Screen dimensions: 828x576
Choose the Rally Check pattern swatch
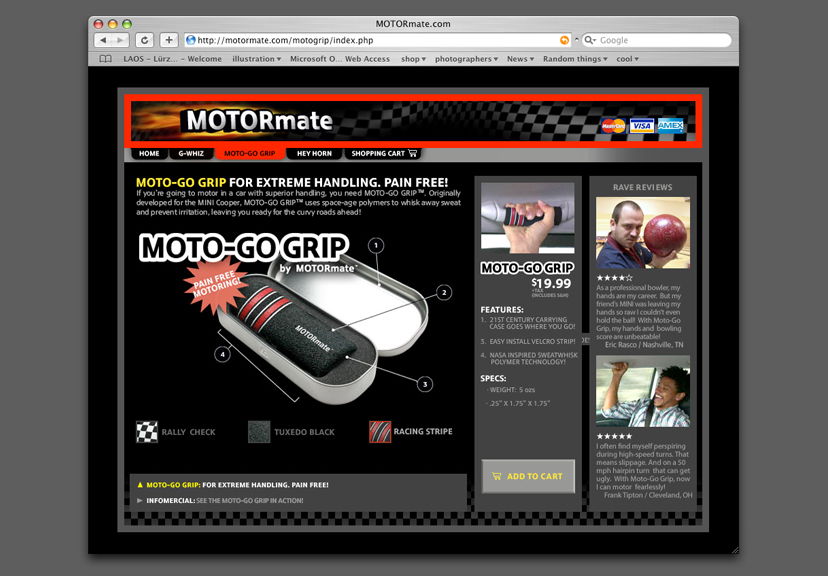tap(147, 432)
